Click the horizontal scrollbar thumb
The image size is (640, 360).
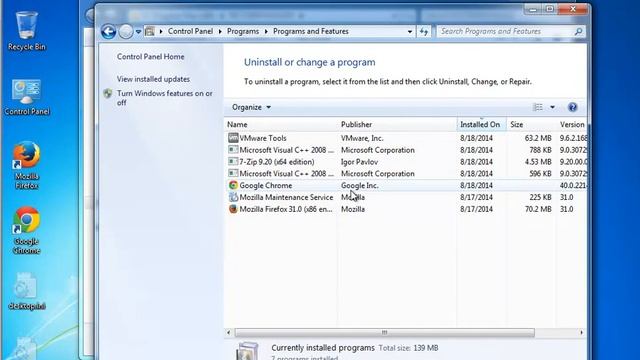point(384,333)
